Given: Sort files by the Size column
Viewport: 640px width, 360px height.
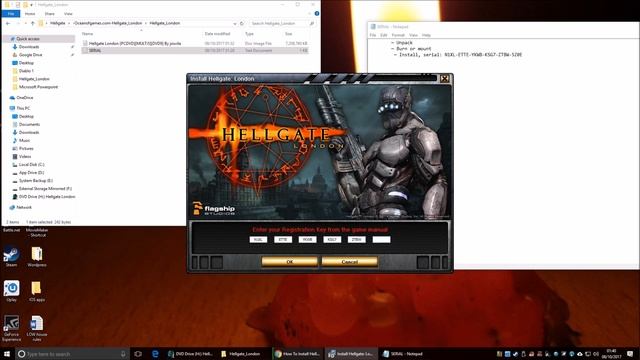Looking at the screenshot, I should coord(289,34).
